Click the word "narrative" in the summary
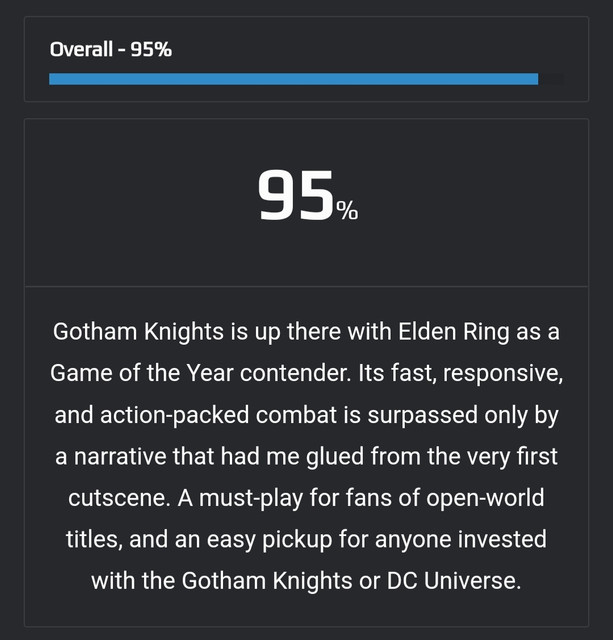 120,456
